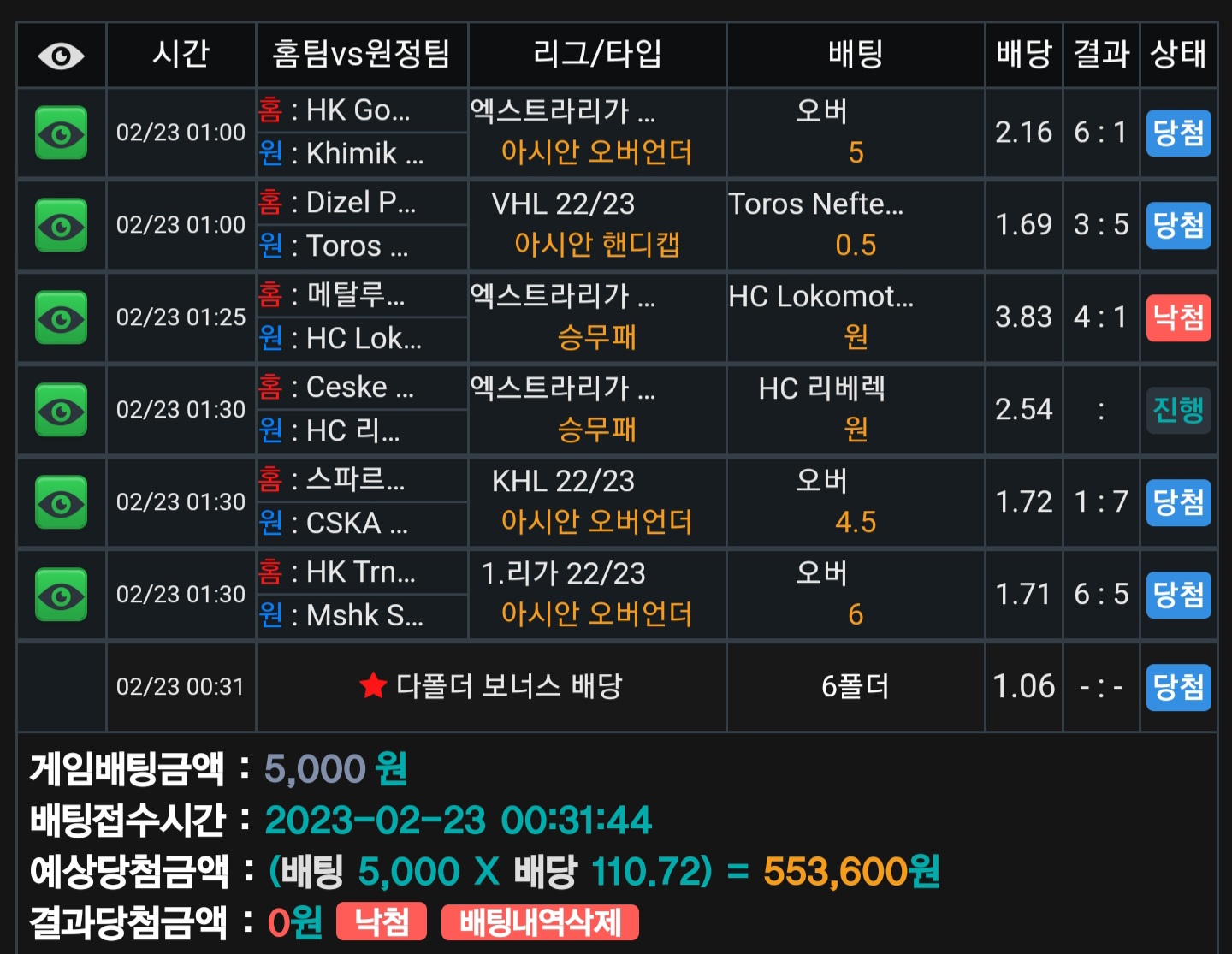Click the 당첨 badge in the 1.72 odds row
Image resolution: width=1232 pixels, height=954 pixels.
1178,502
